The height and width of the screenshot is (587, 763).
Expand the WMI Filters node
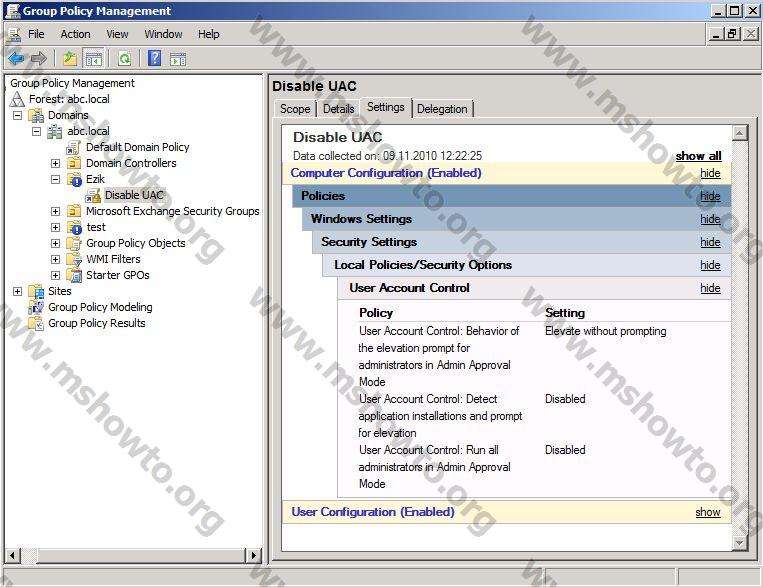click(x=55, y=259)
